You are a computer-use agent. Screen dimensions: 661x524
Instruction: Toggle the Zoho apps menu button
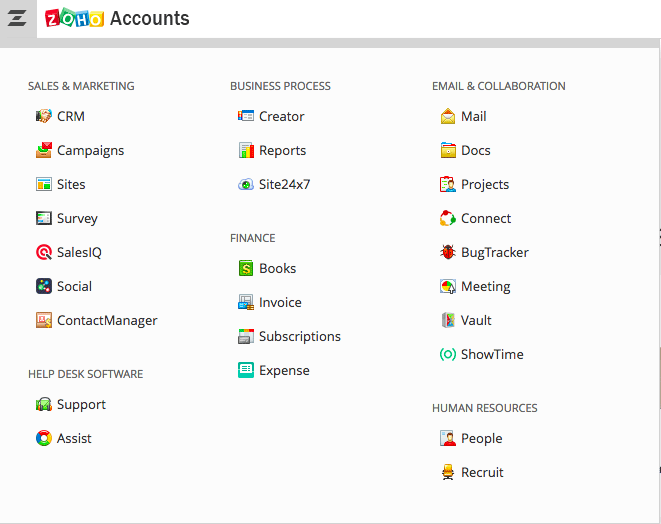tap(18, 19)
